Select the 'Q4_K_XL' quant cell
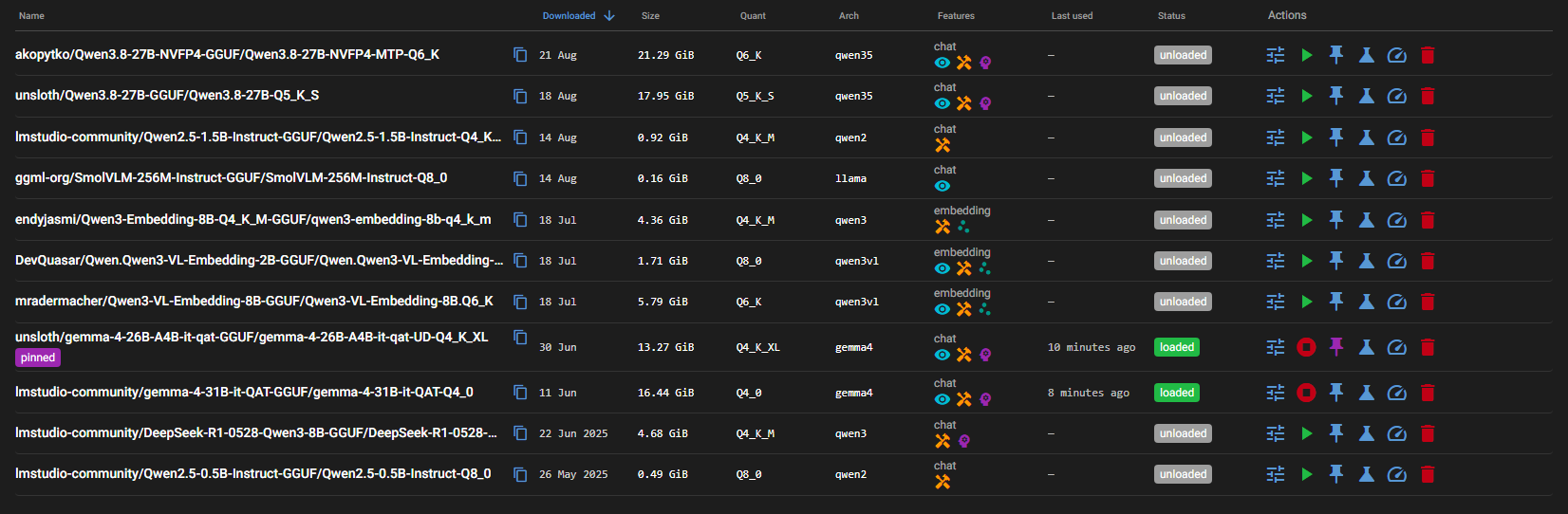Viewport: 1568px width, 514px height. [x=757, y=347]
